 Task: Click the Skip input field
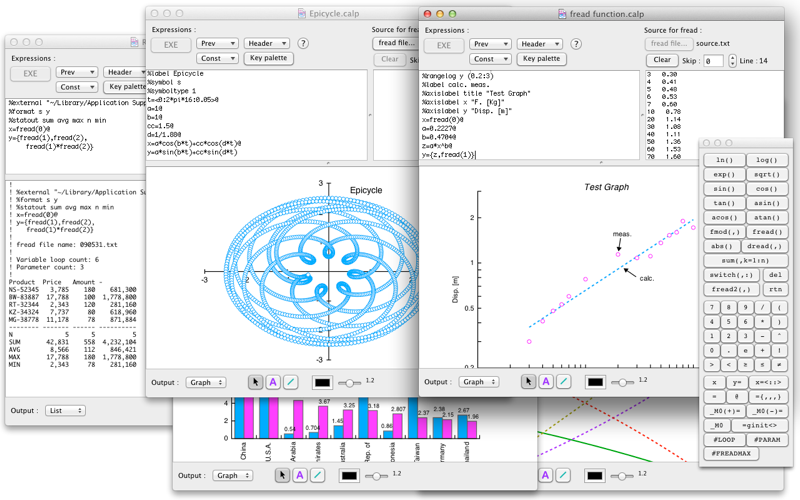coord(713,61)
